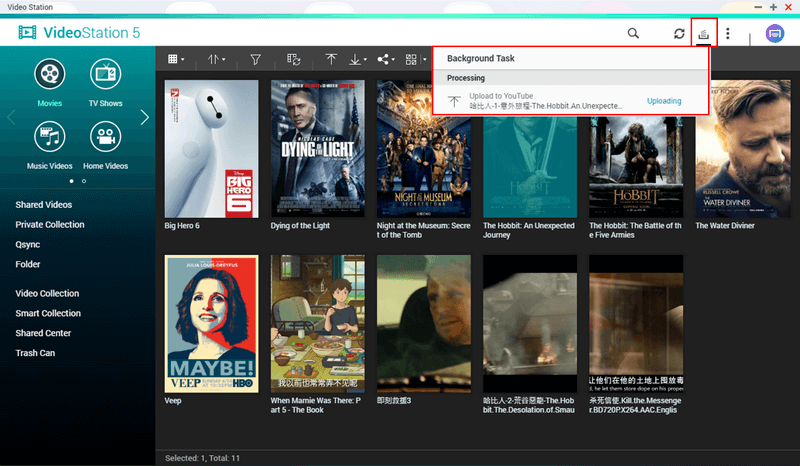Open the sort order dropdown
Screen dimensions: 800x466
point(216,60)
